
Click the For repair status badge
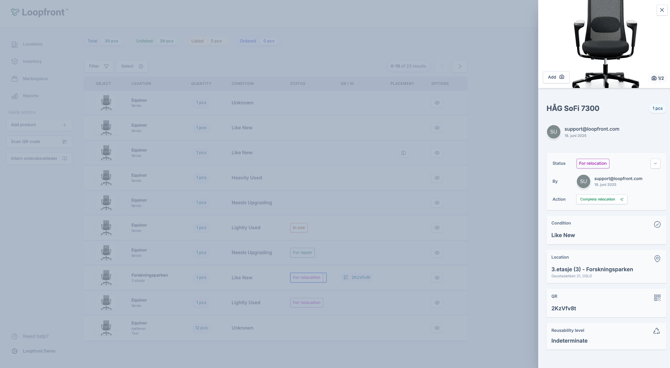(302, 253)
